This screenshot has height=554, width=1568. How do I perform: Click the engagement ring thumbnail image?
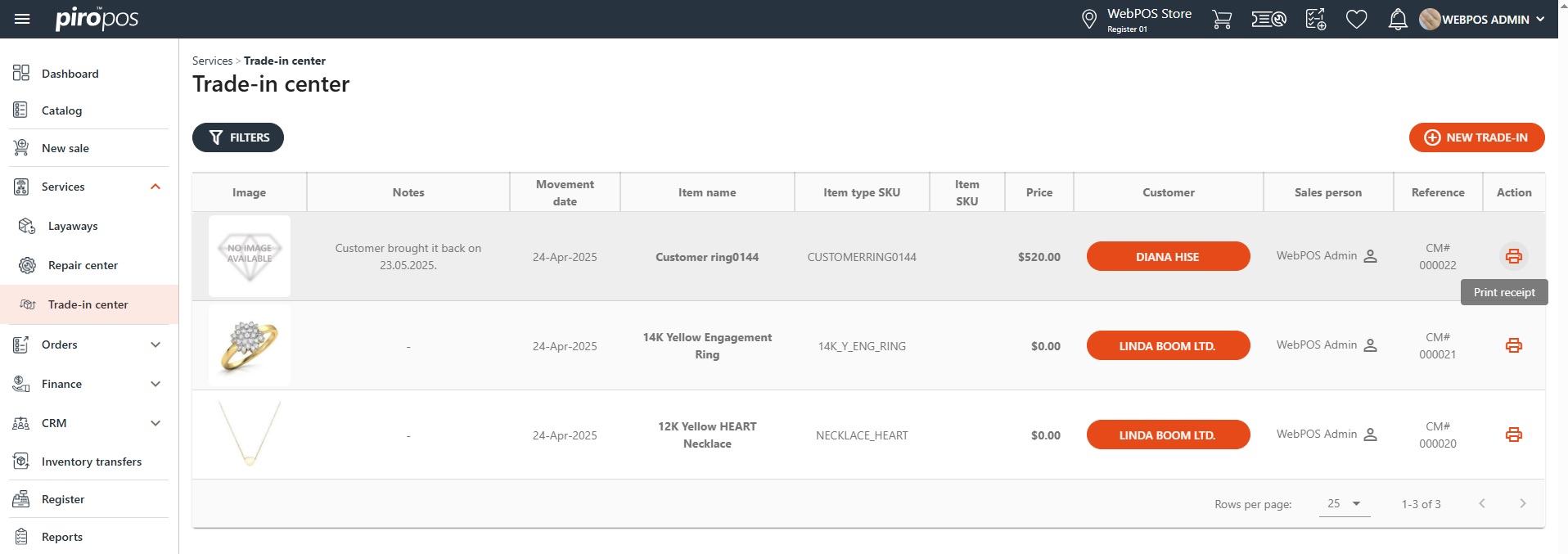(x=250, y=345)
